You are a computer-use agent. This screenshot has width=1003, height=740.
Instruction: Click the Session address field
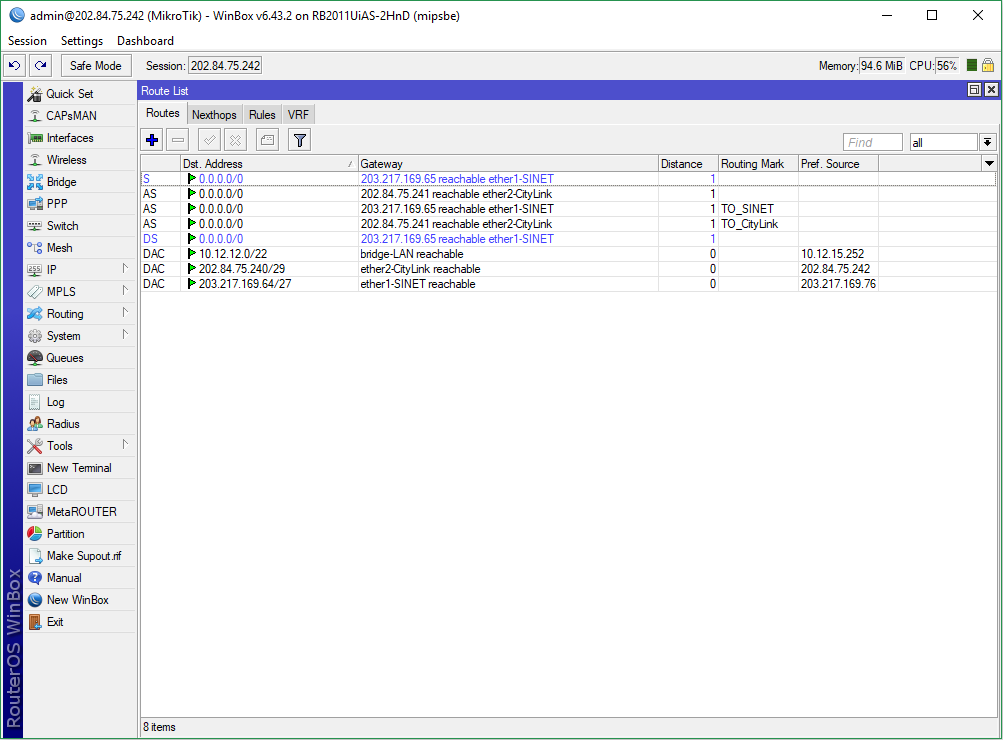tap(225, 66)
